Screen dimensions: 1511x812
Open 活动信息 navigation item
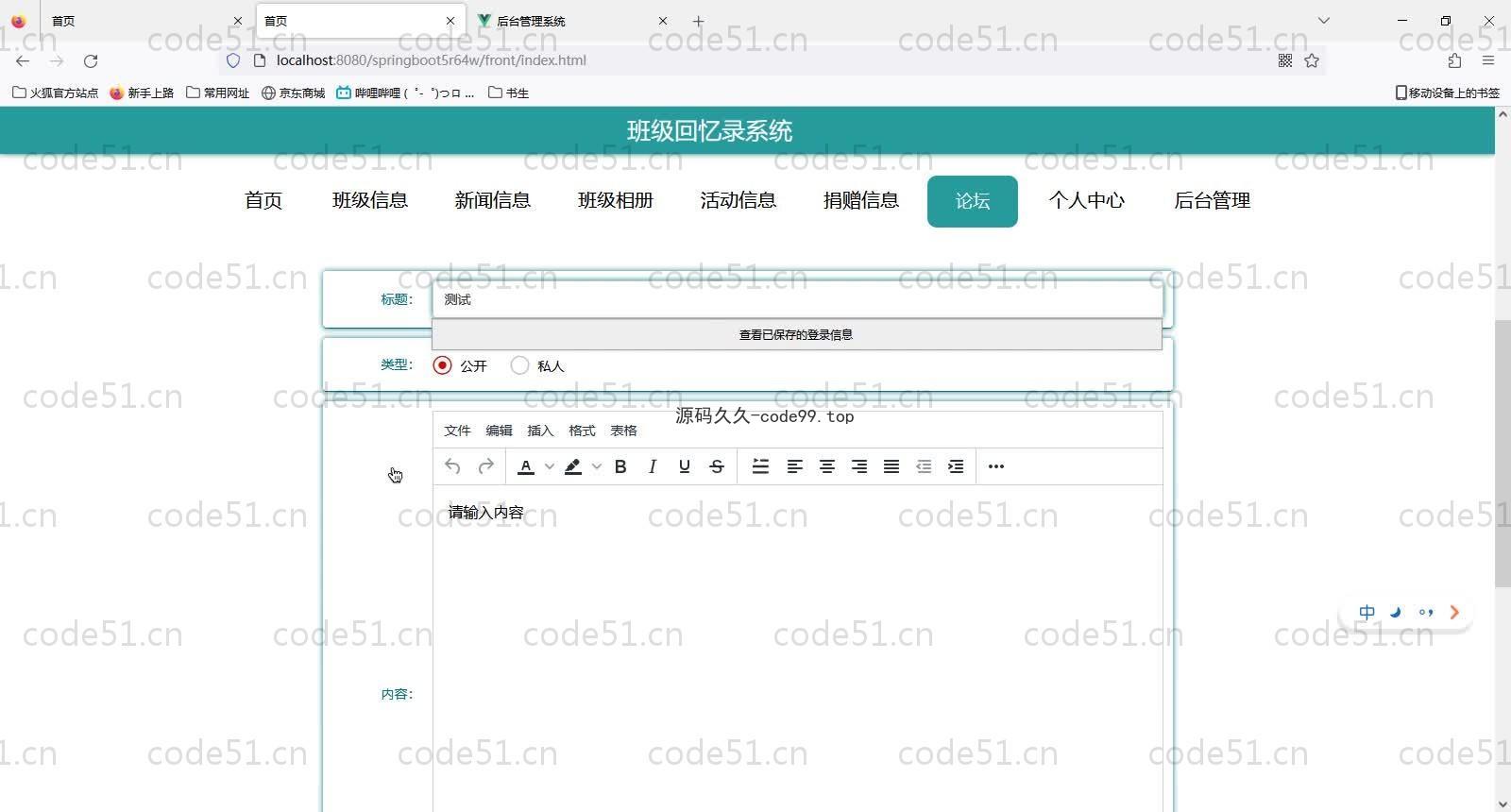[738, 200]
